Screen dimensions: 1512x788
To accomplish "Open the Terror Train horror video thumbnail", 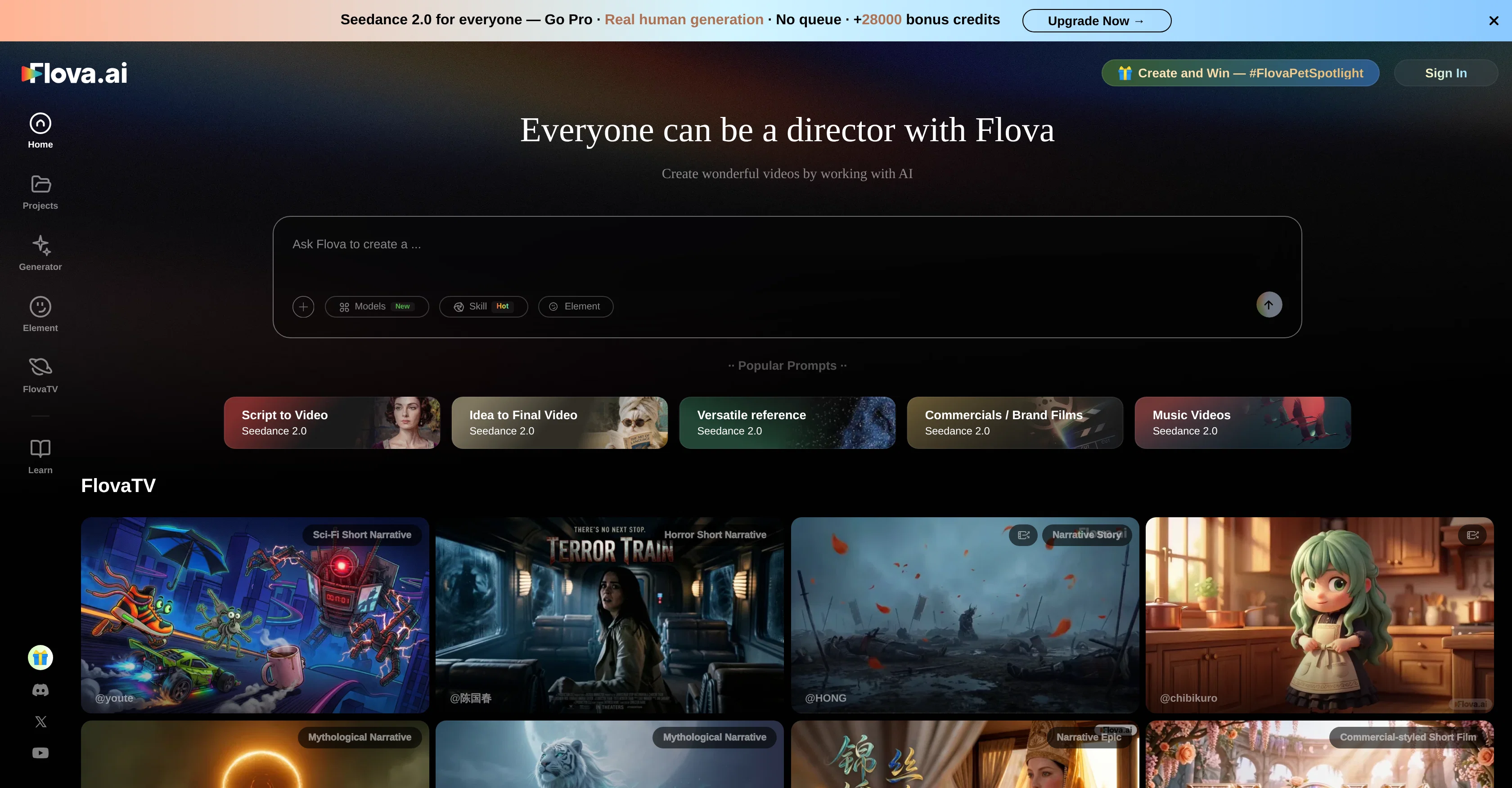I will coord(609,615).
